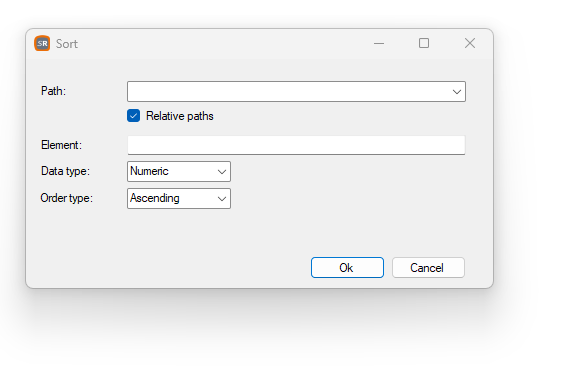
Task: Focus the Element text field
Action: click(x=296, y=145)
